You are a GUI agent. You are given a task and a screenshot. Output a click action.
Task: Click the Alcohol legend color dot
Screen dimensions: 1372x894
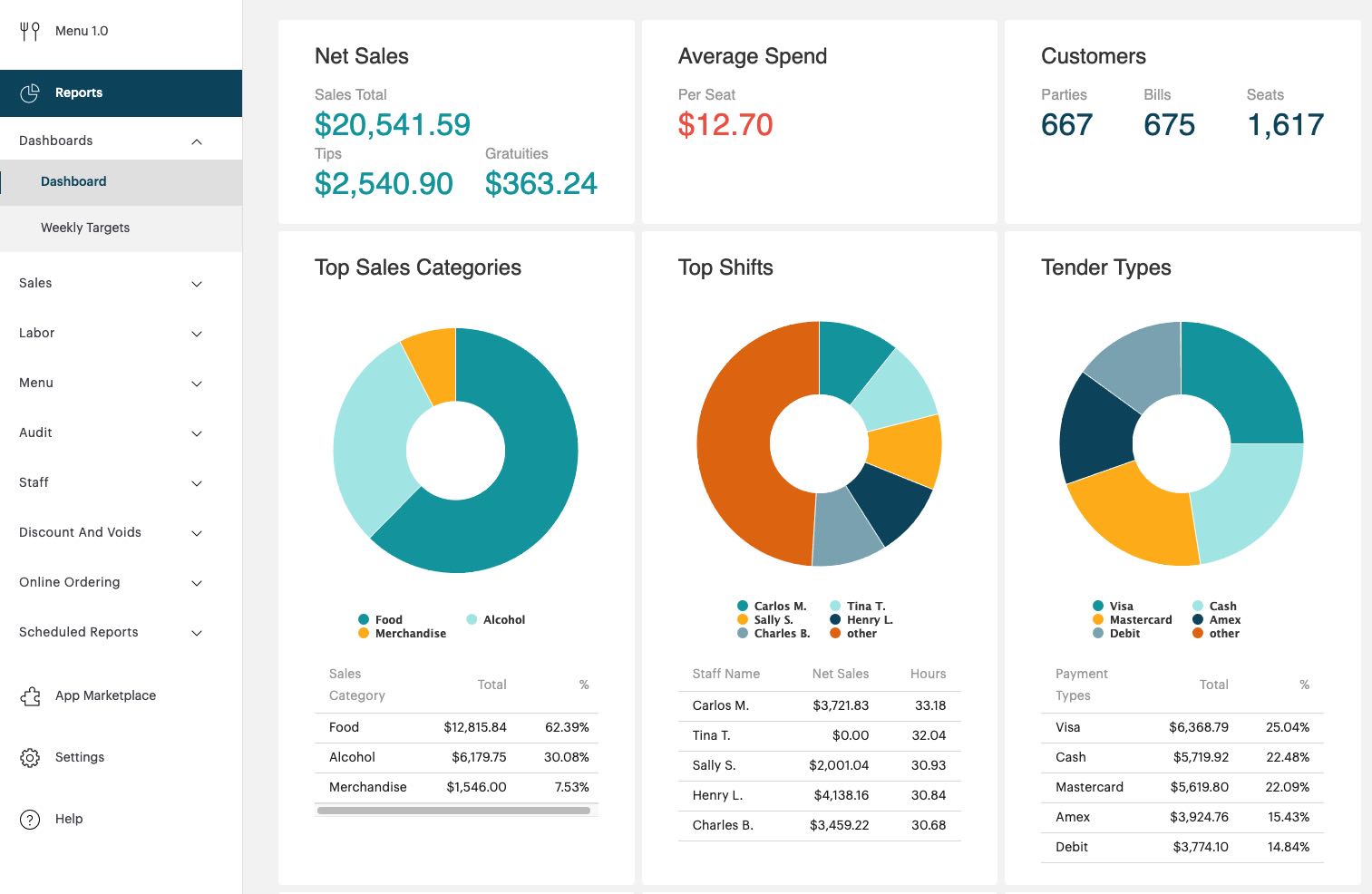472,619
